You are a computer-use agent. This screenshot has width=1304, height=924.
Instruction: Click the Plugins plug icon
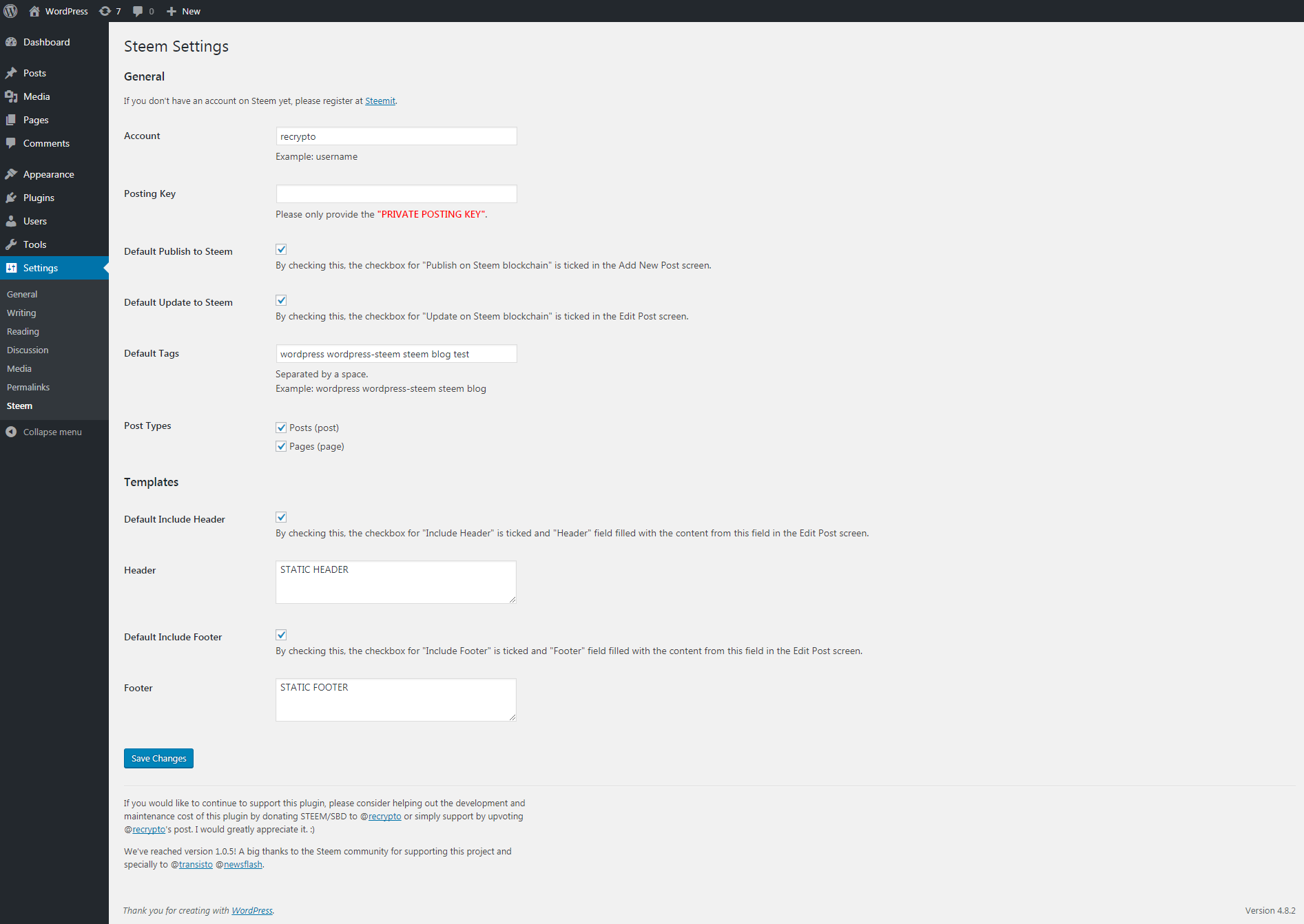coord(11,198)
